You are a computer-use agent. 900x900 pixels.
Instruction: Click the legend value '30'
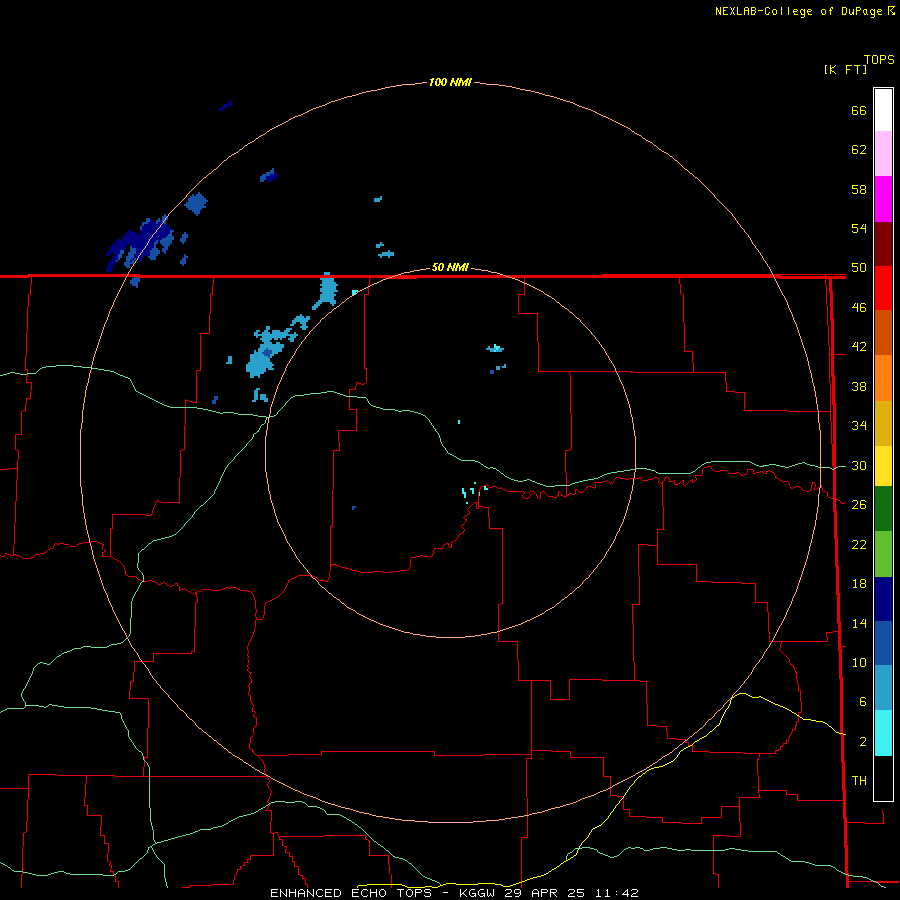859,465
